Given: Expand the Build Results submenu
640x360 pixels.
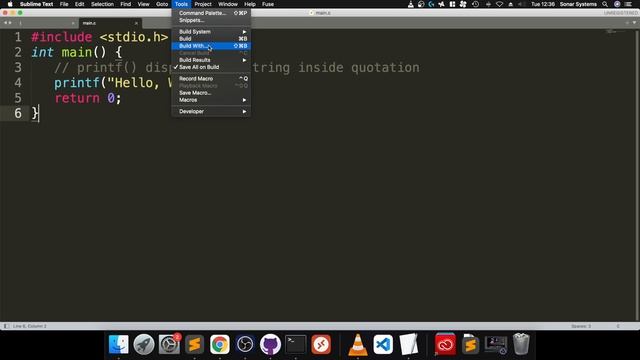Looking at the screenshot, I should tap(211, 60).
